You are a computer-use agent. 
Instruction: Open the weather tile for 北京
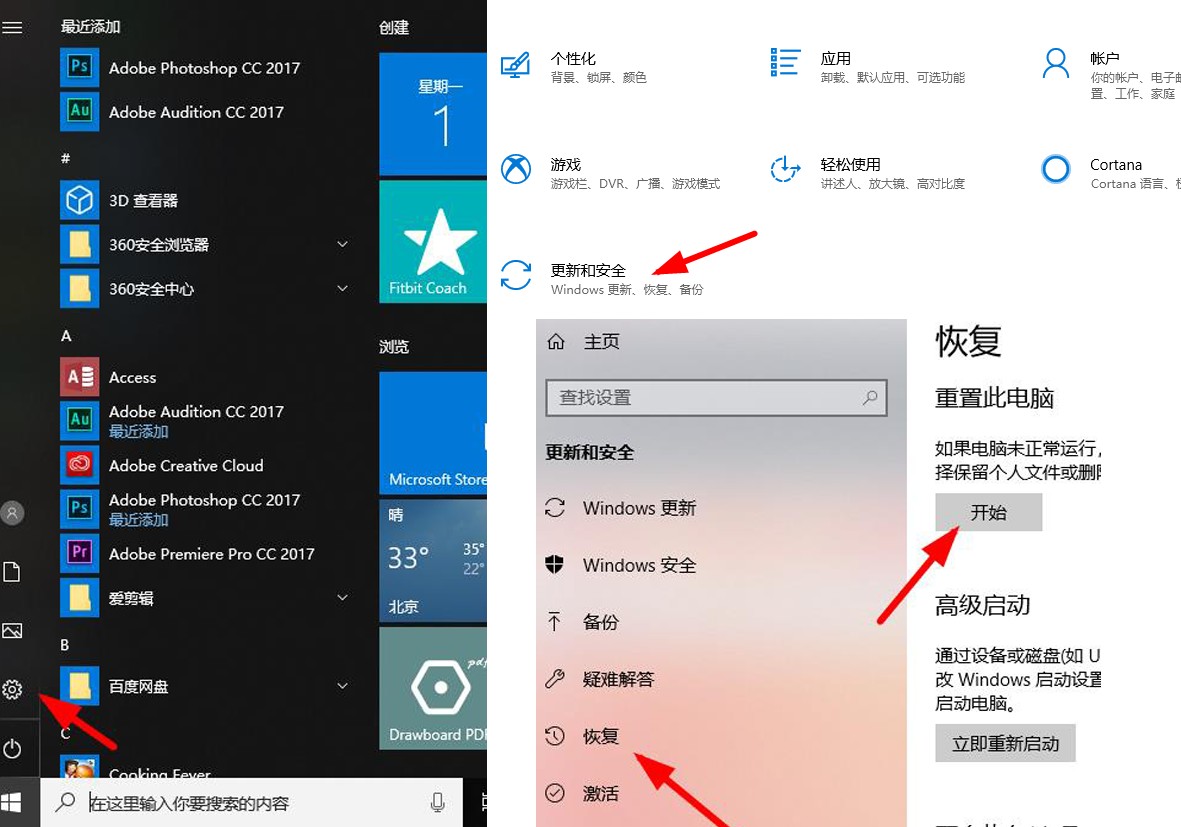[433, 561]
